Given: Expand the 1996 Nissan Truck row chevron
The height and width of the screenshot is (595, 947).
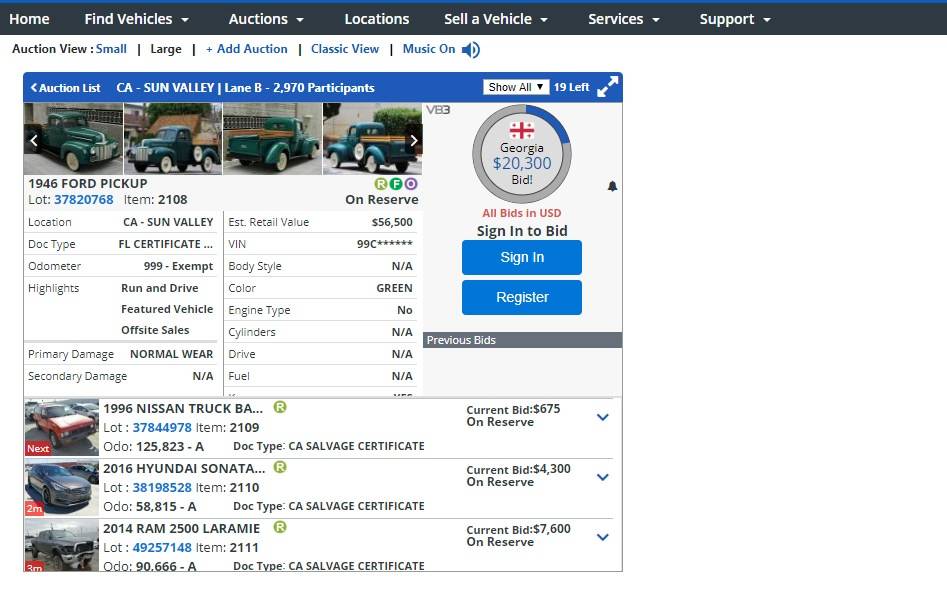Looking at the screenshot, I should 602,417.
